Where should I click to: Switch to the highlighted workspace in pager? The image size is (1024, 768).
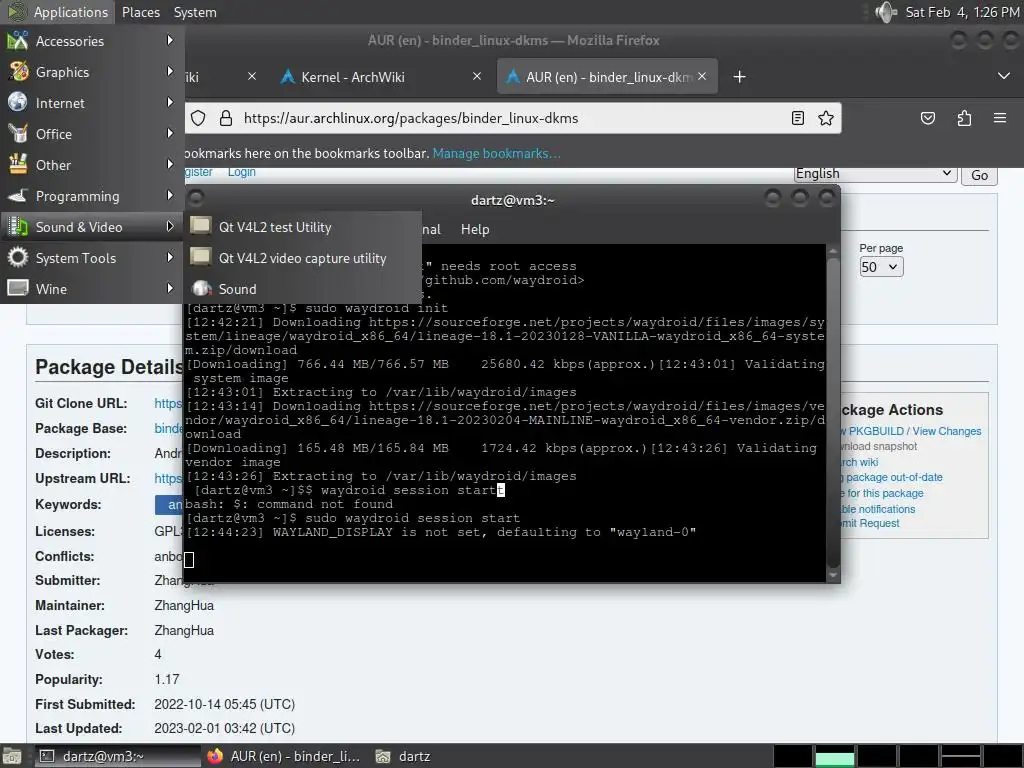(x=835, y=756)
